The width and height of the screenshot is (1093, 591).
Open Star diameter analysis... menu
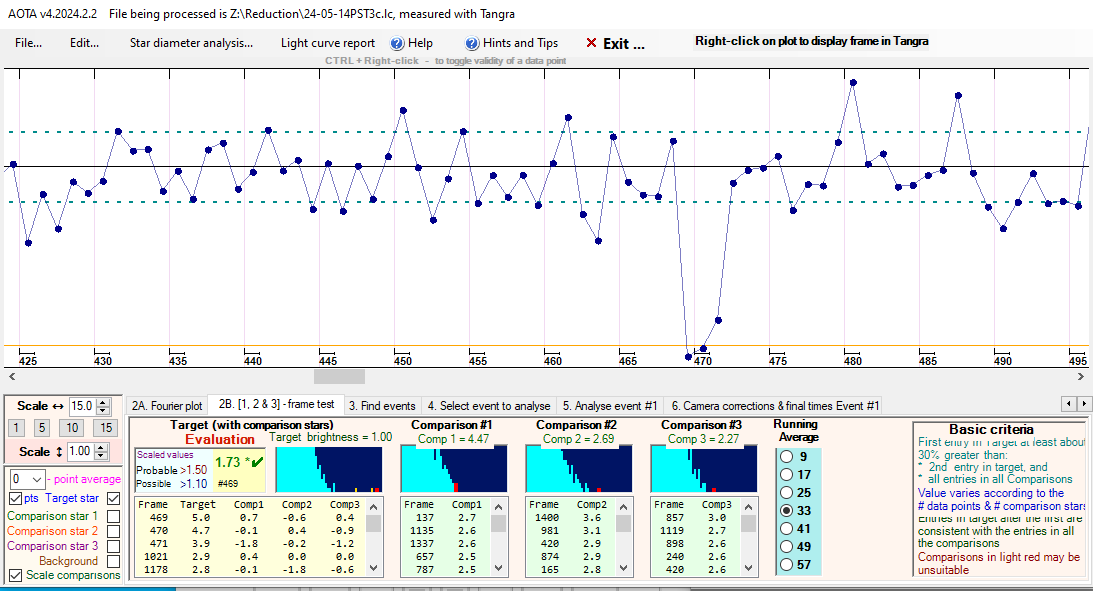coord(192,43)
